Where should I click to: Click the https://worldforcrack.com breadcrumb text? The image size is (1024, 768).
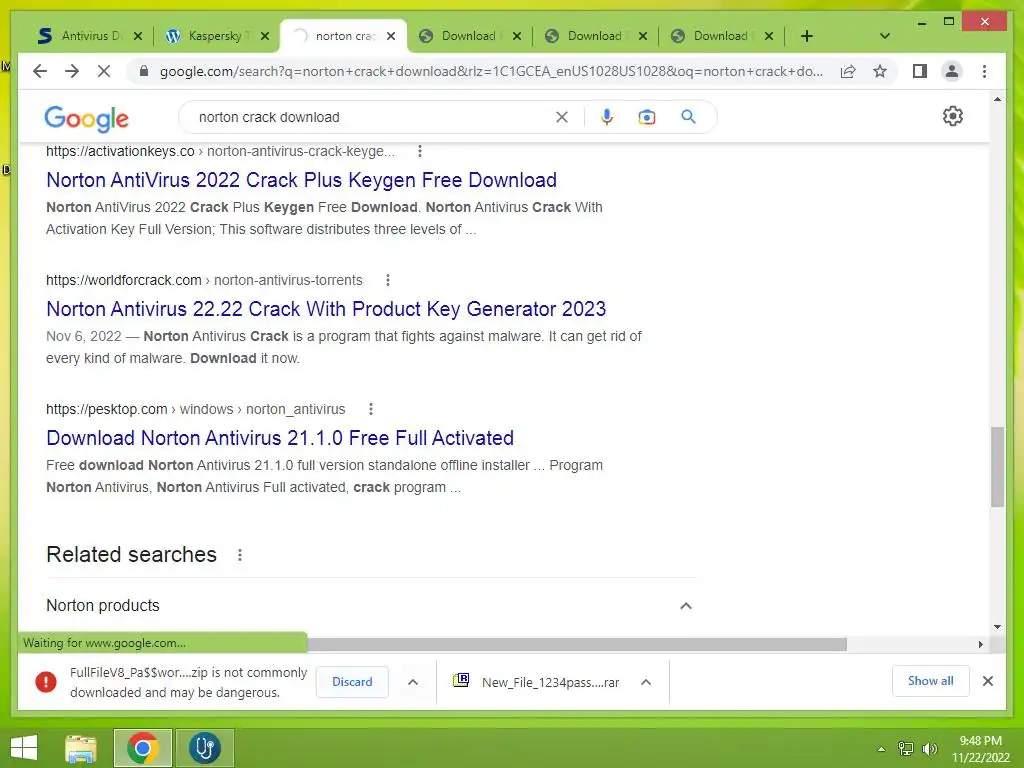coord(123,280)
